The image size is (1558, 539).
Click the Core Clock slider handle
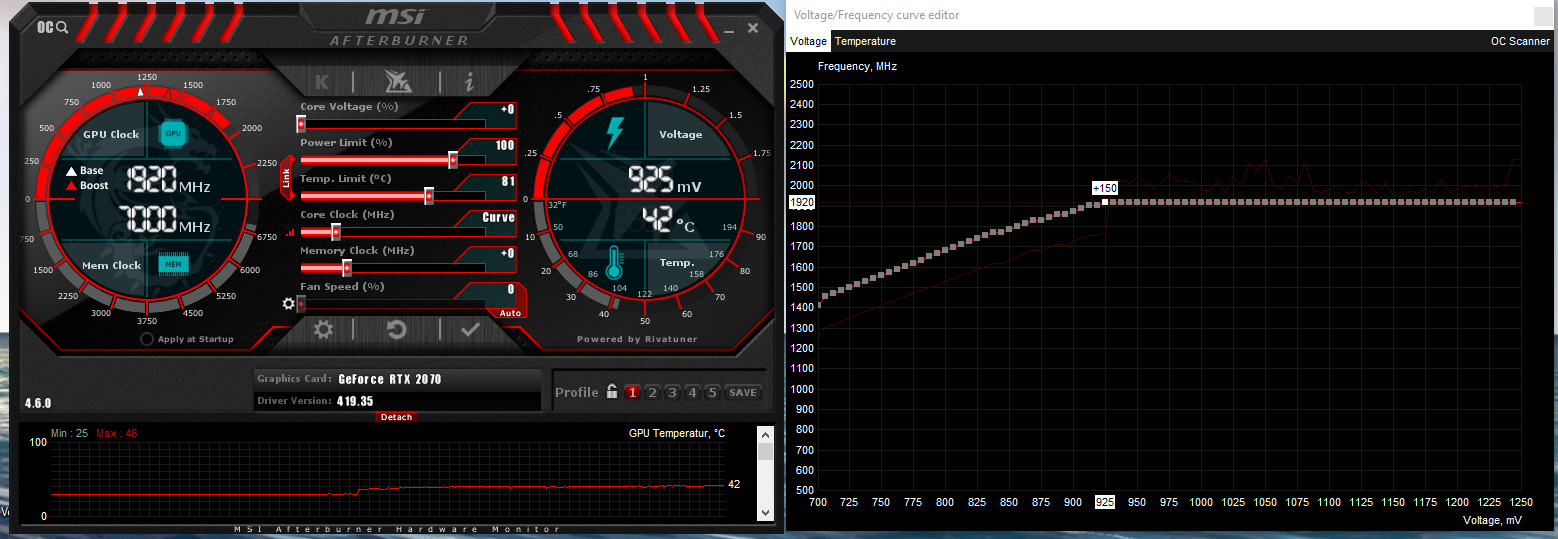[x=336, y=232]
